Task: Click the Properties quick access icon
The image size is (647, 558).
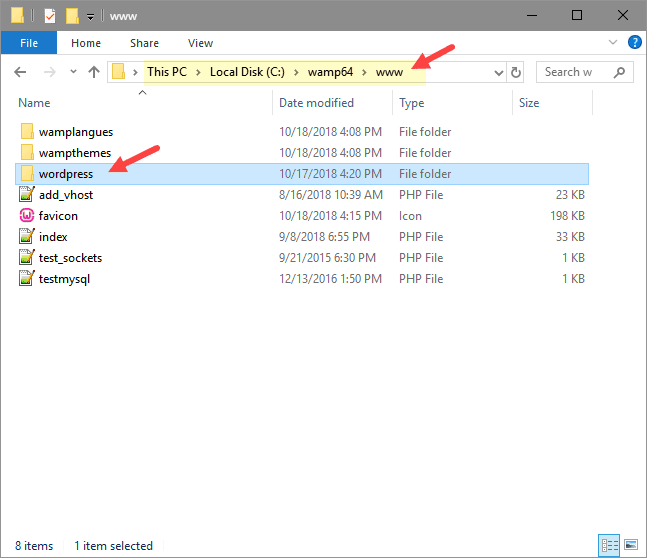Action: (x=50, y=16)
